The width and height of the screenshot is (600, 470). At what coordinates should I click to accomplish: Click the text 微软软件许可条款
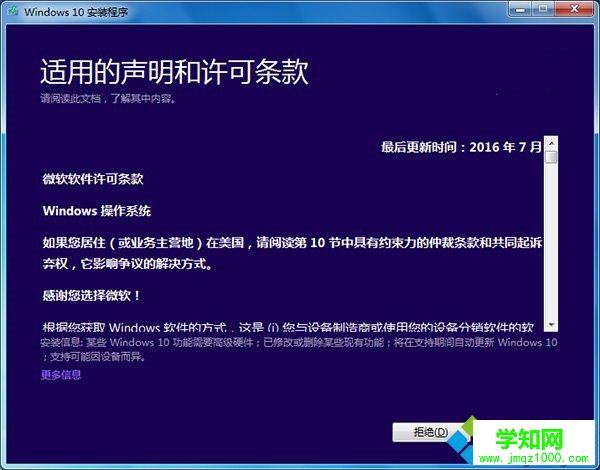[x=93, y=179]
